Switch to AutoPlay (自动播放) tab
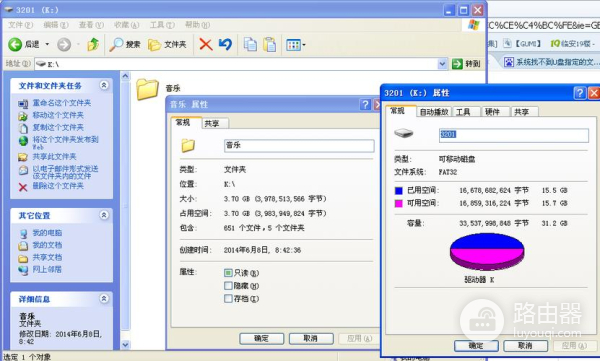 434,112
